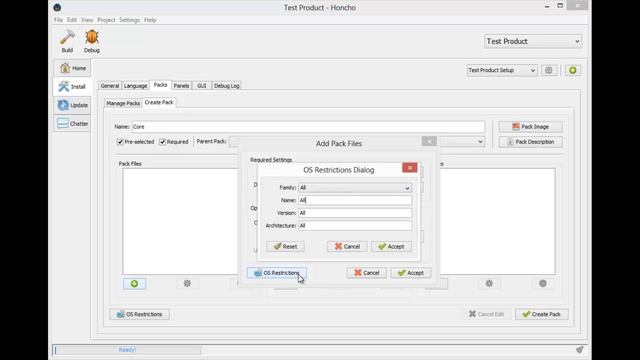Viewport: 640px width, 360px height.
Task: Switch to the Manage Packs tab
Action: pyautogui.click(x=123, y=103)
